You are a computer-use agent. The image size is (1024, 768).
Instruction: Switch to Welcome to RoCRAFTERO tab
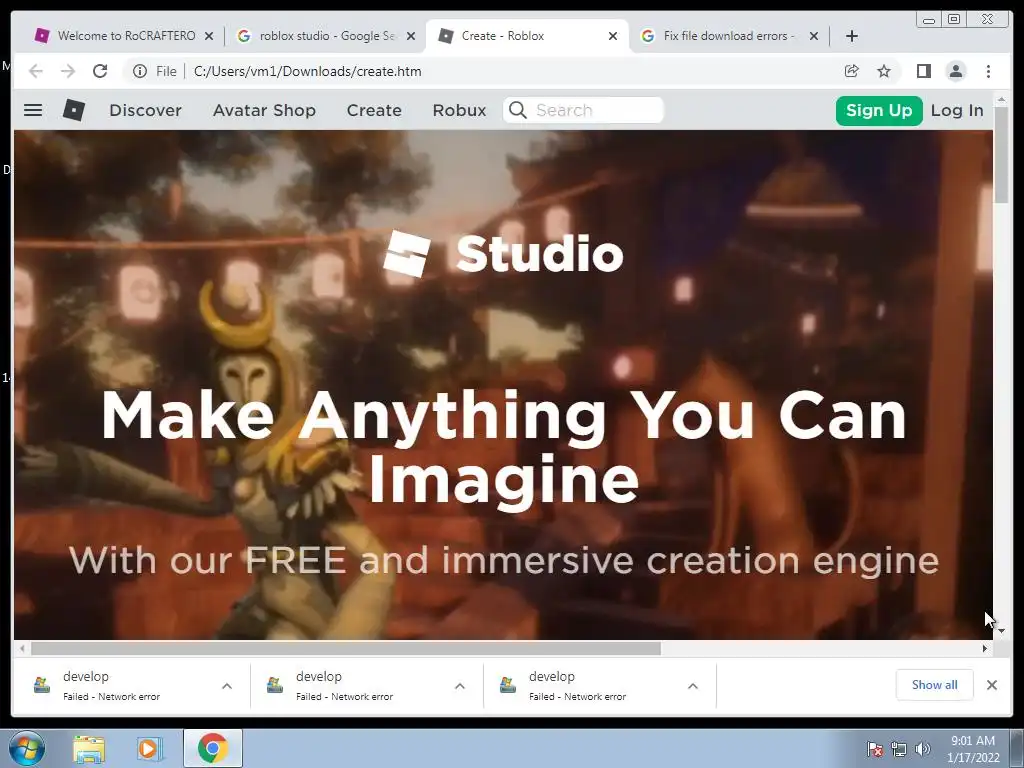(x=125, y=36)
